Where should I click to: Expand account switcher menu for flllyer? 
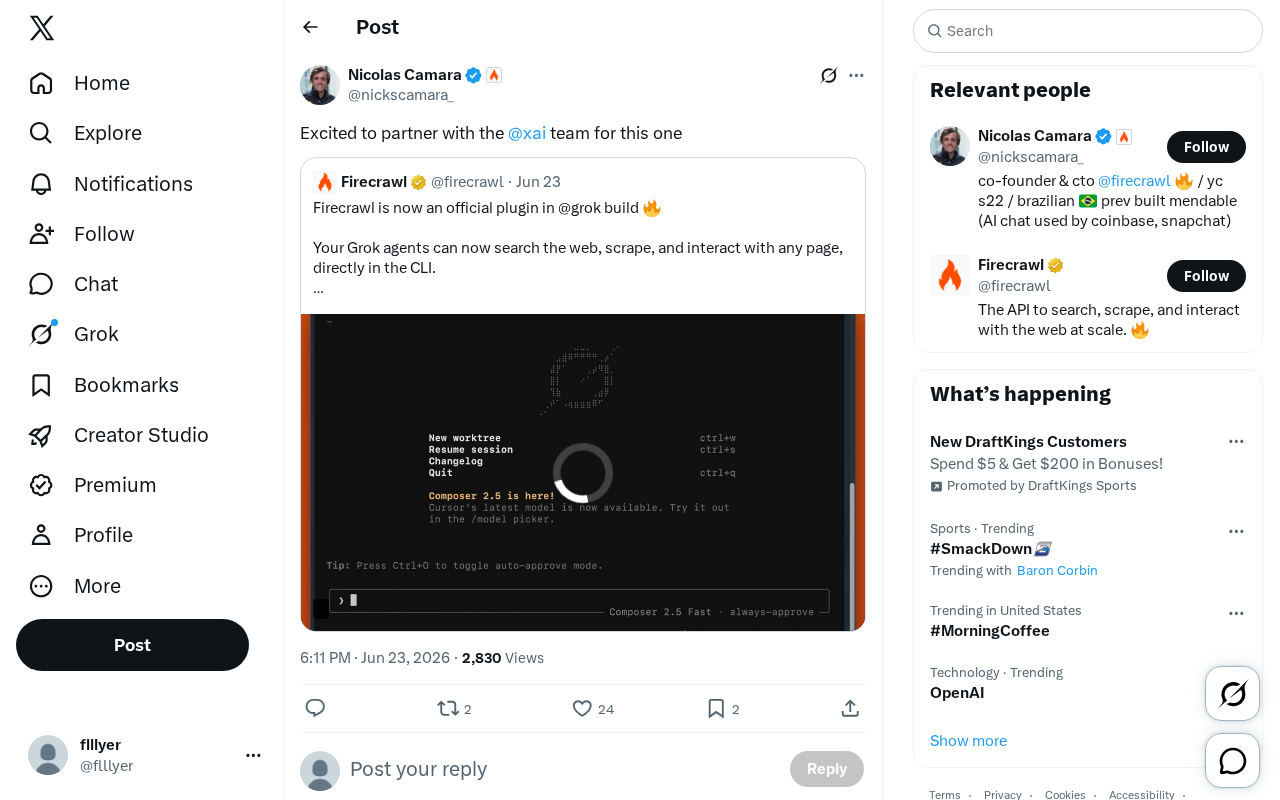(x=253, y=756)
